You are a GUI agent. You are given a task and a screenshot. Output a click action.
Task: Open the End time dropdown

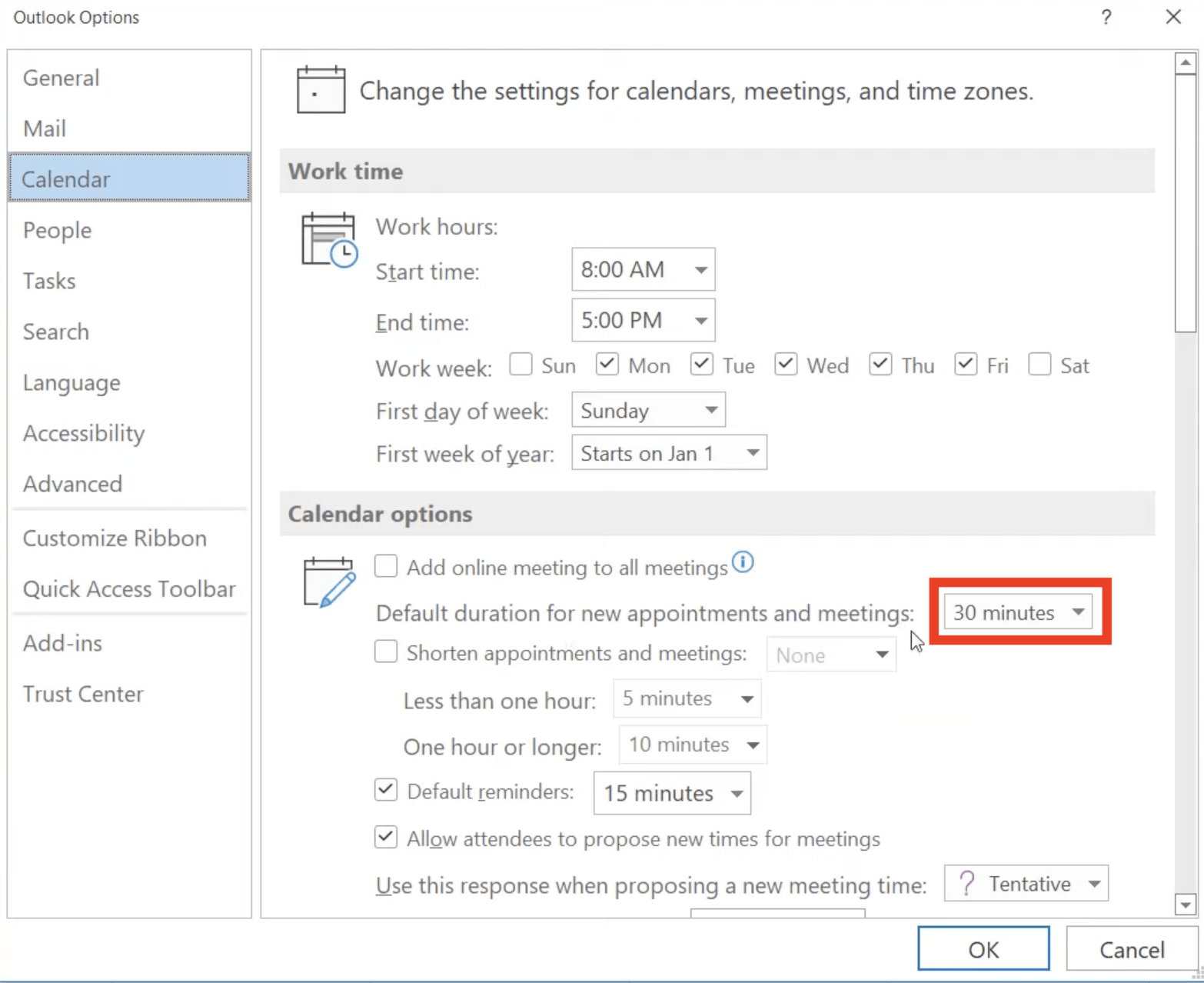pos(644,320)
